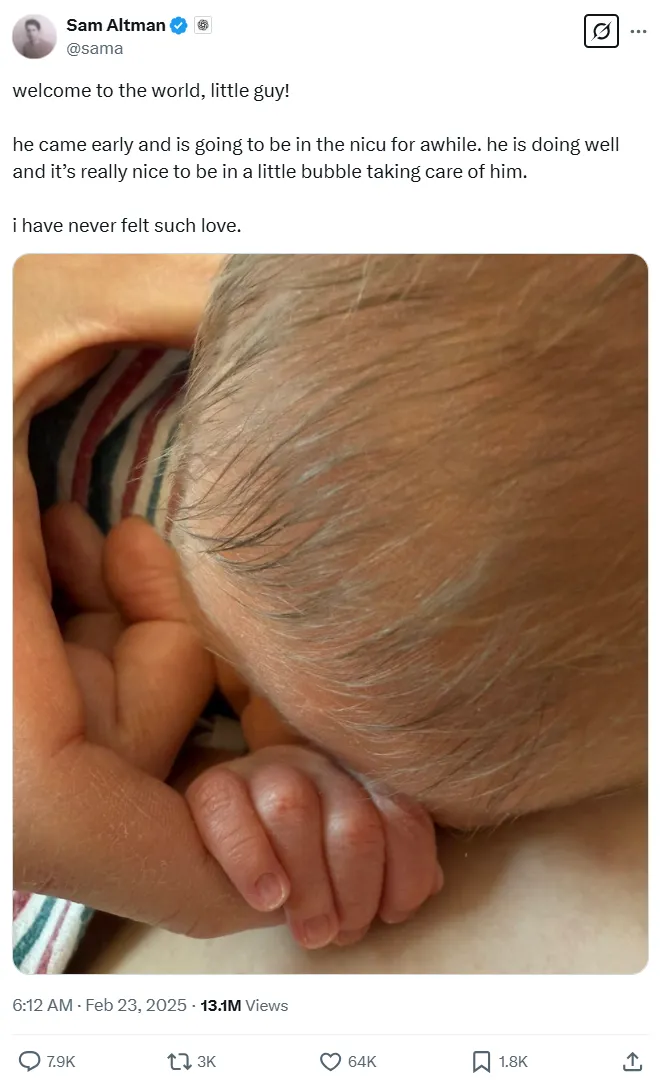The width and height of the screenshot is (660, 1086).
Task: Click the 64K likes count
Action: (362, 1062)
